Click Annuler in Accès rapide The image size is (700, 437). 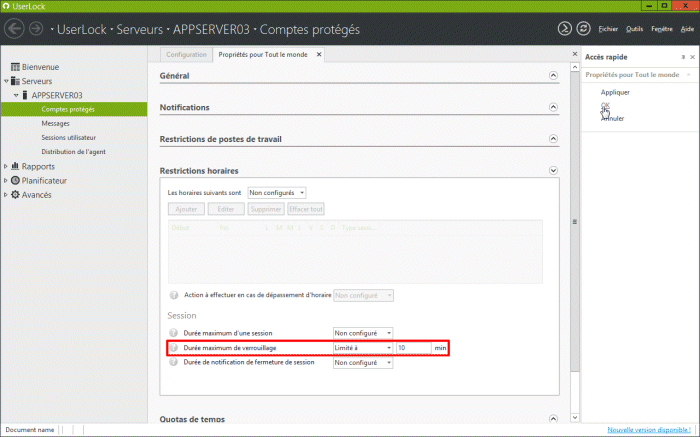[612, 118]
